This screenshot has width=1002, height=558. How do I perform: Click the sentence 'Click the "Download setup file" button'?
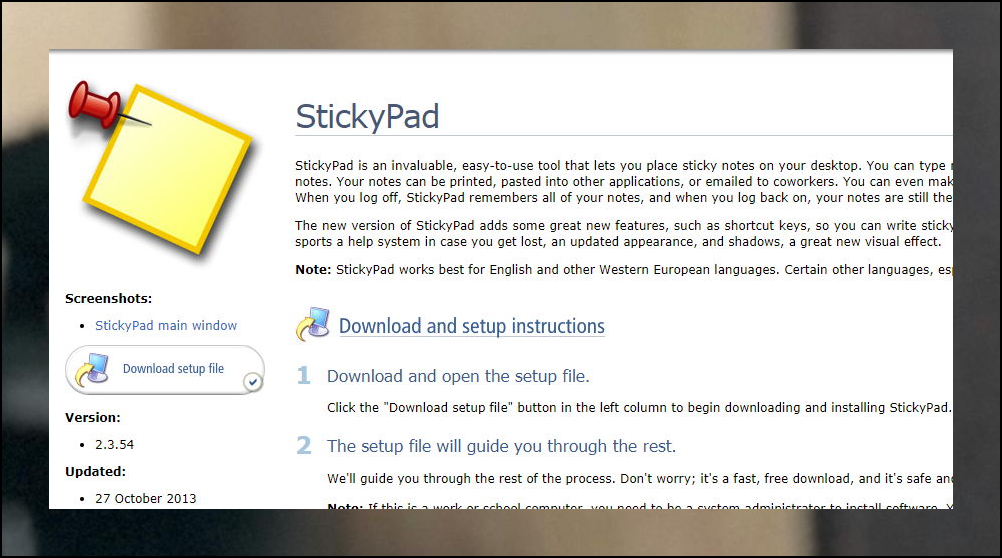click(639, 408)
